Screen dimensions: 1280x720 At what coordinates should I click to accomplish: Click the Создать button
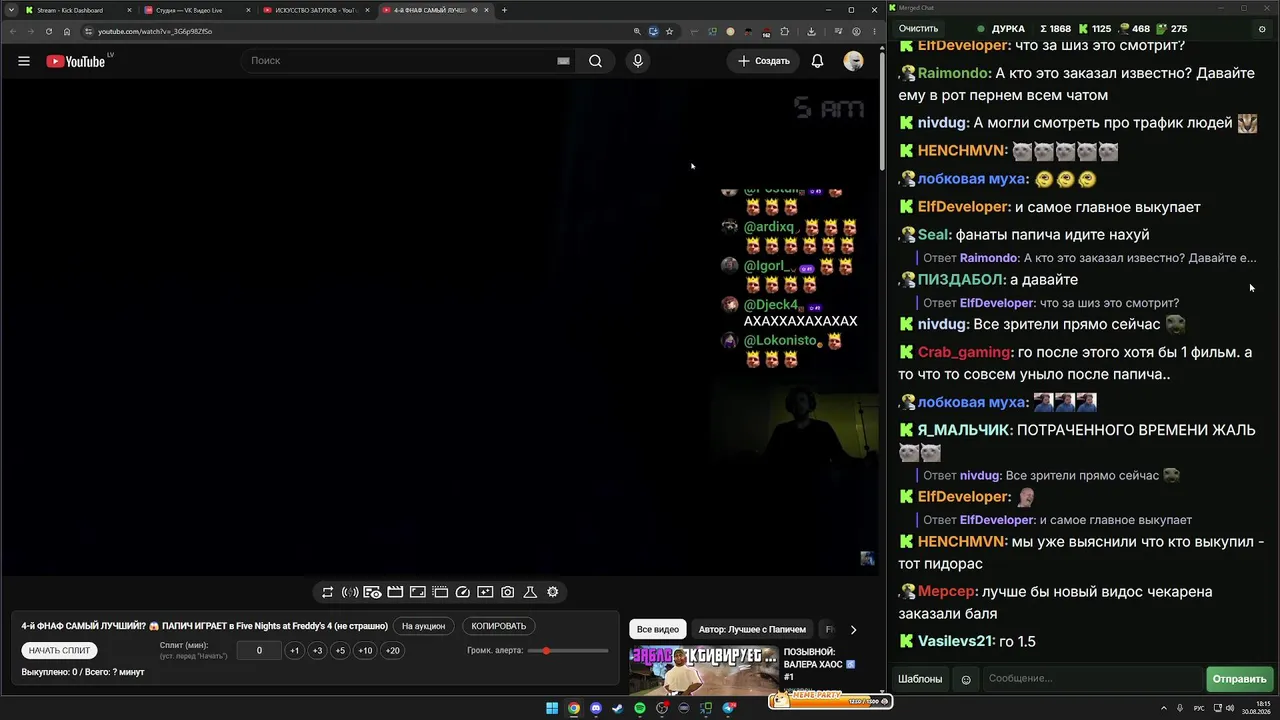tap(763, 61)
